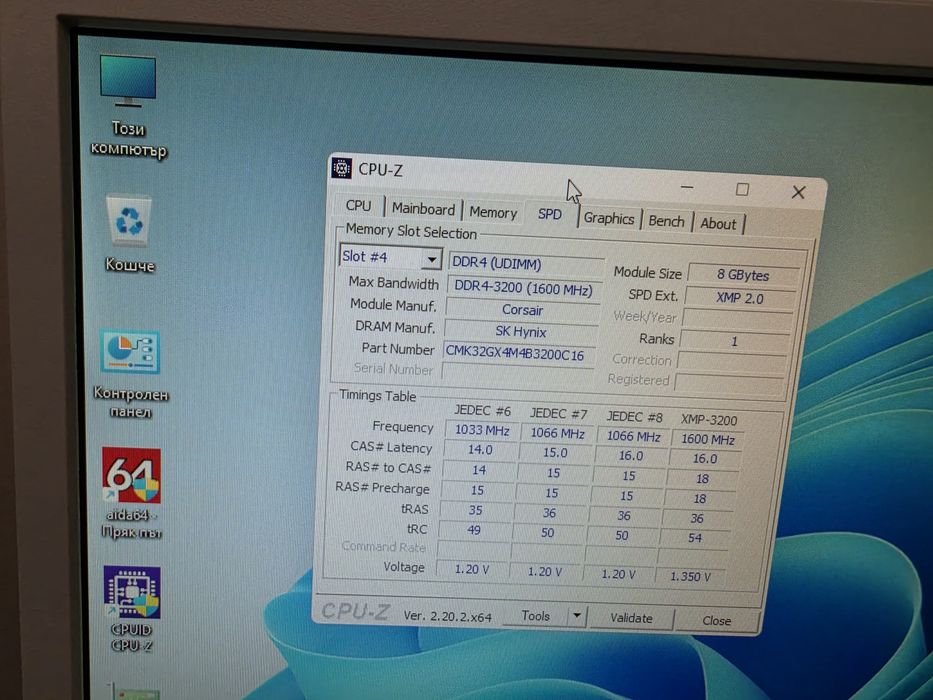Click the JEDEC #8 column header

(634, 417)
